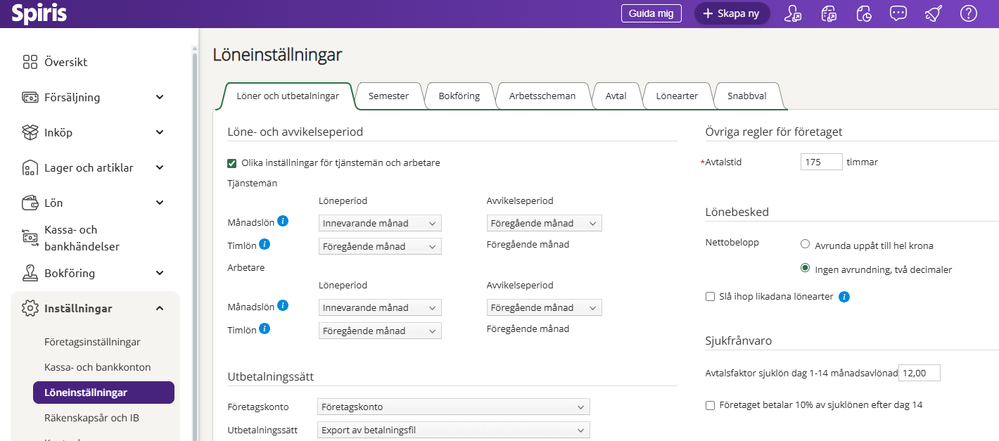The image size is (999, 441).
Task: Switch to the Lönearter tab
Action: [677, 96]
